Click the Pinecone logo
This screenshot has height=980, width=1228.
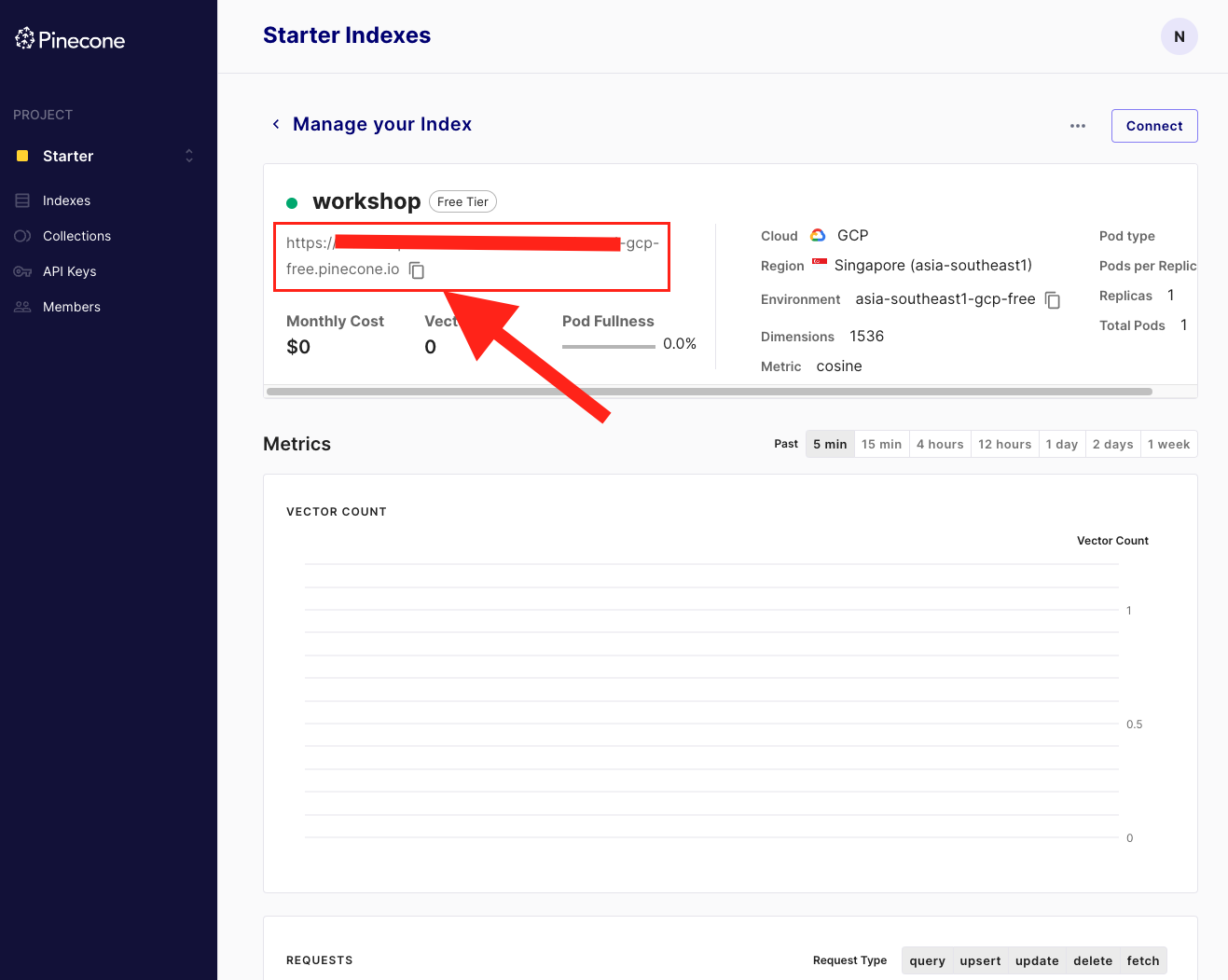[70, 39]
